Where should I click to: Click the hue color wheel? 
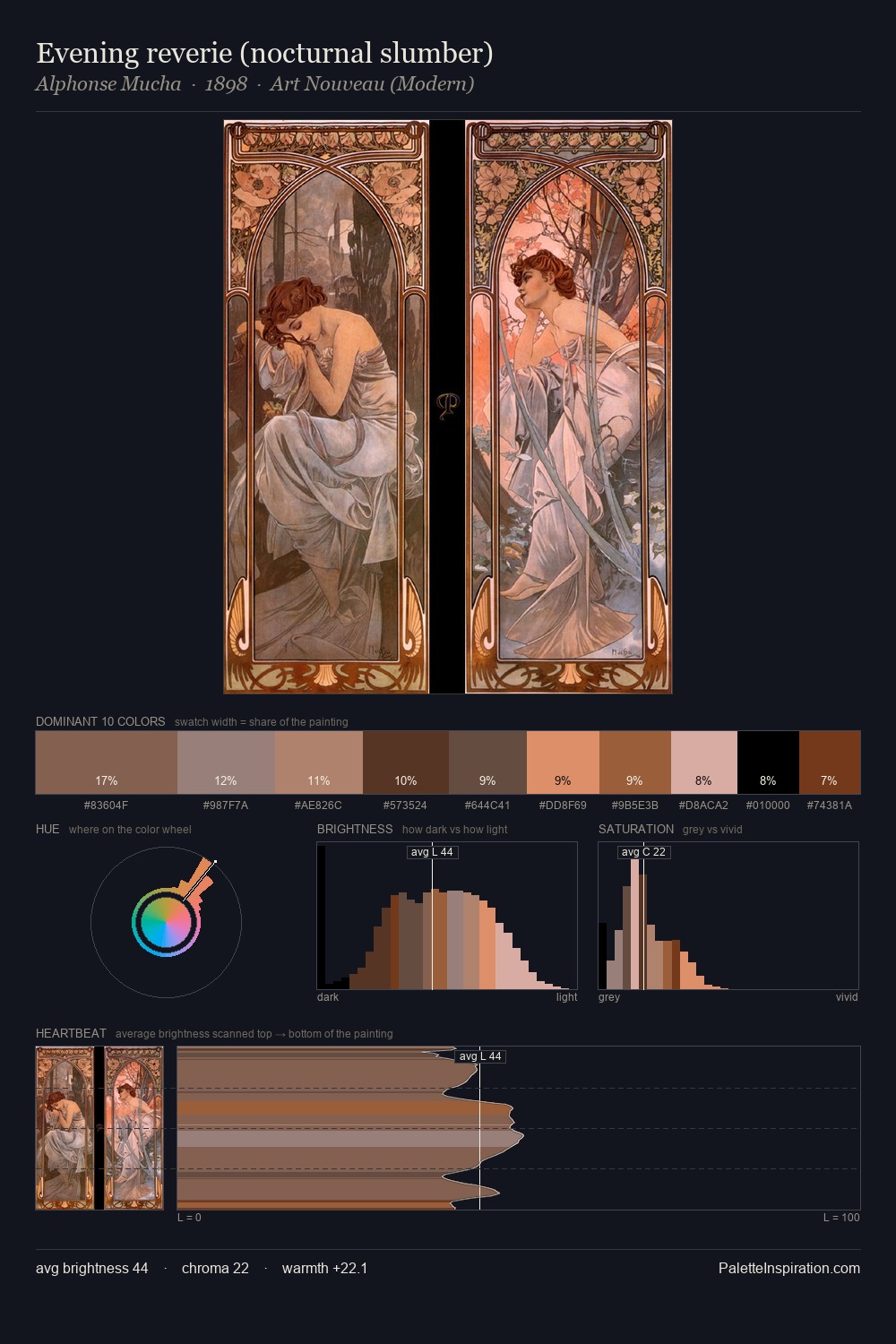166,922
